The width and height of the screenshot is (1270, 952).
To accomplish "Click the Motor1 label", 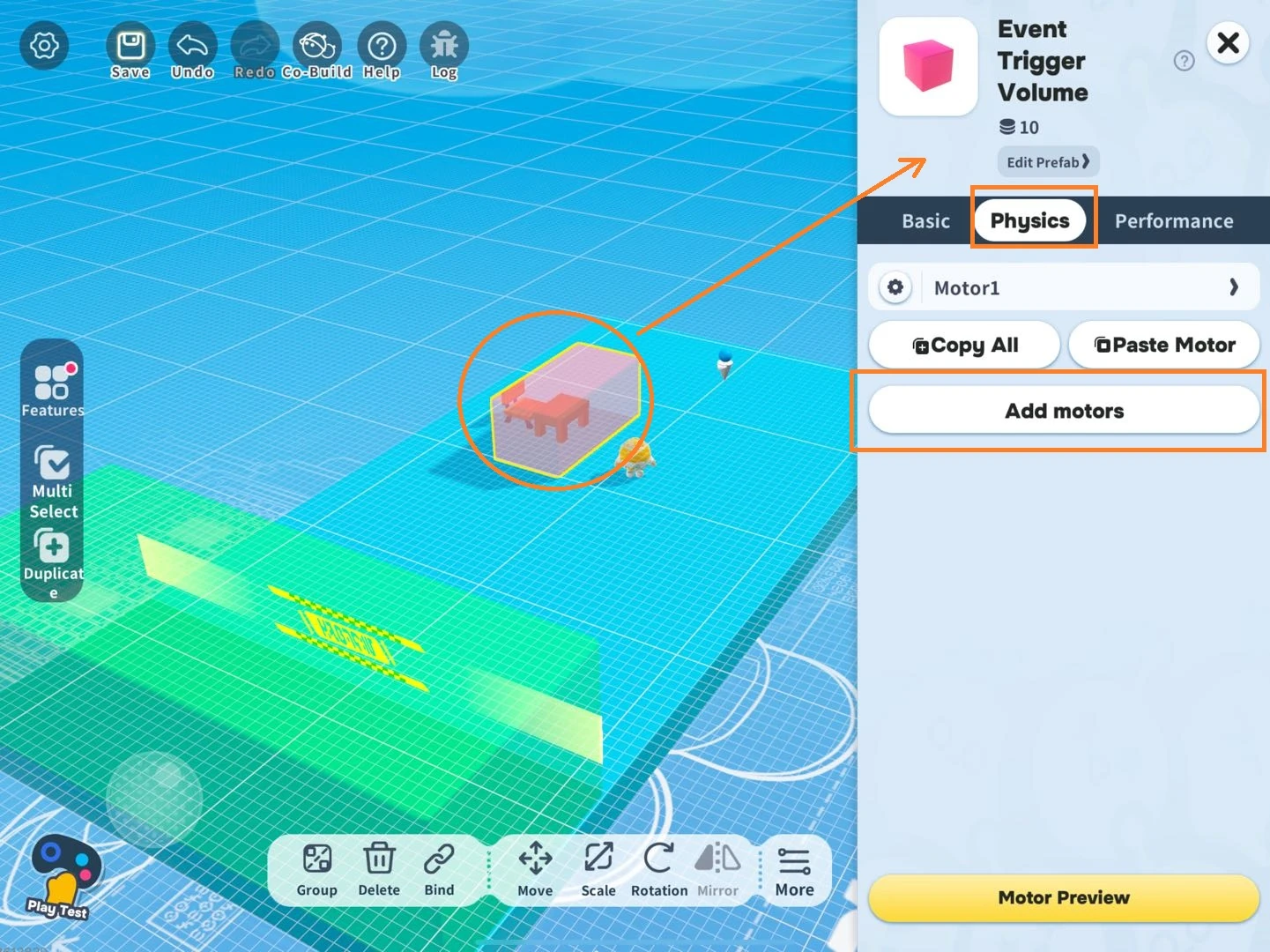I will pyautogui.click(x=967, y=288).
